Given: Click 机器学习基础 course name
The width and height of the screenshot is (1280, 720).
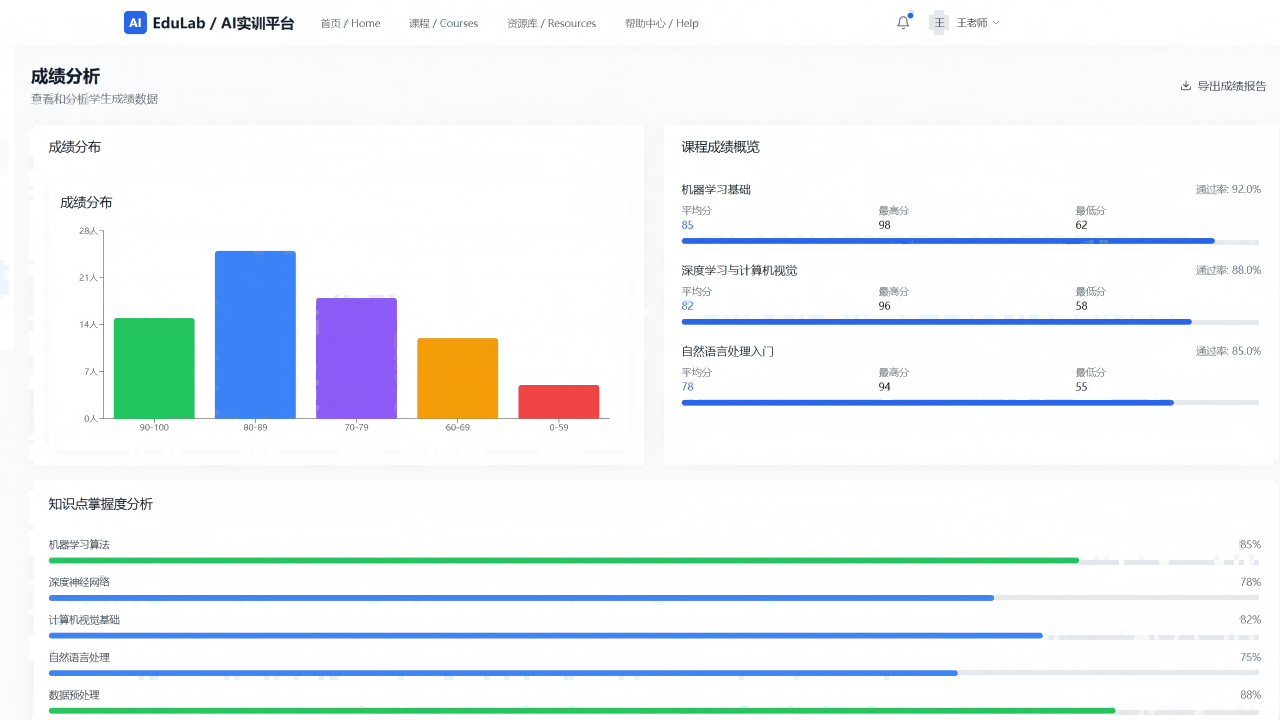Looking at the screenshot, I should click(x=716, y=189).
